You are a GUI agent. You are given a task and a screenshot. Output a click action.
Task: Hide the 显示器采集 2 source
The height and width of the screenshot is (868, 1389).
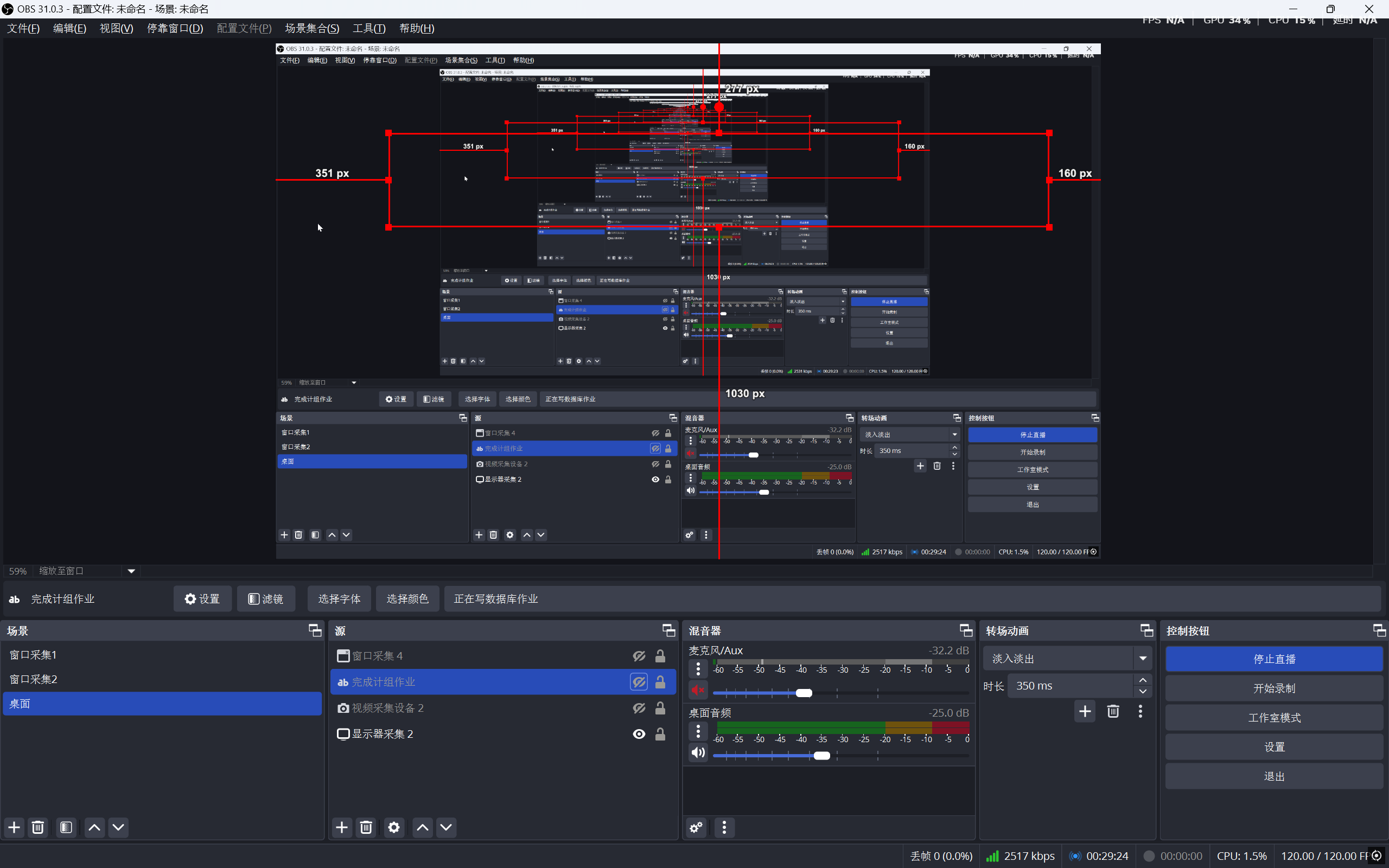coord(639,733)
